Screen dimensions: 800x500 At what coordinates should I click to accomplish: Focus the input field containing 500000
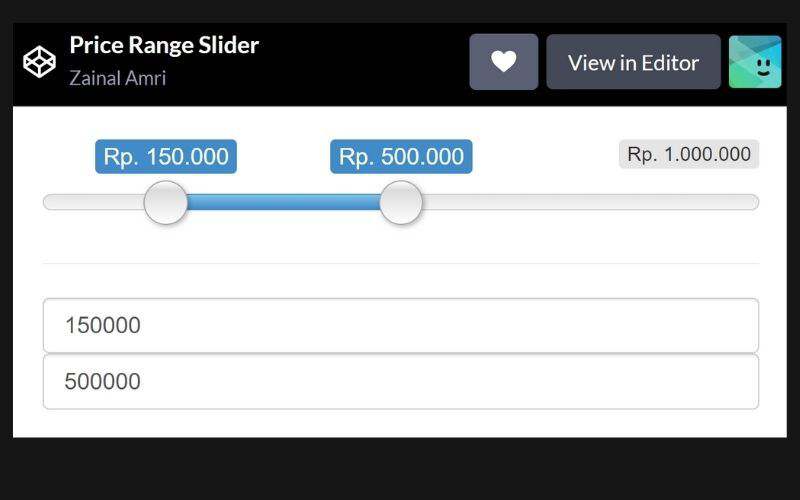point(400,382)
